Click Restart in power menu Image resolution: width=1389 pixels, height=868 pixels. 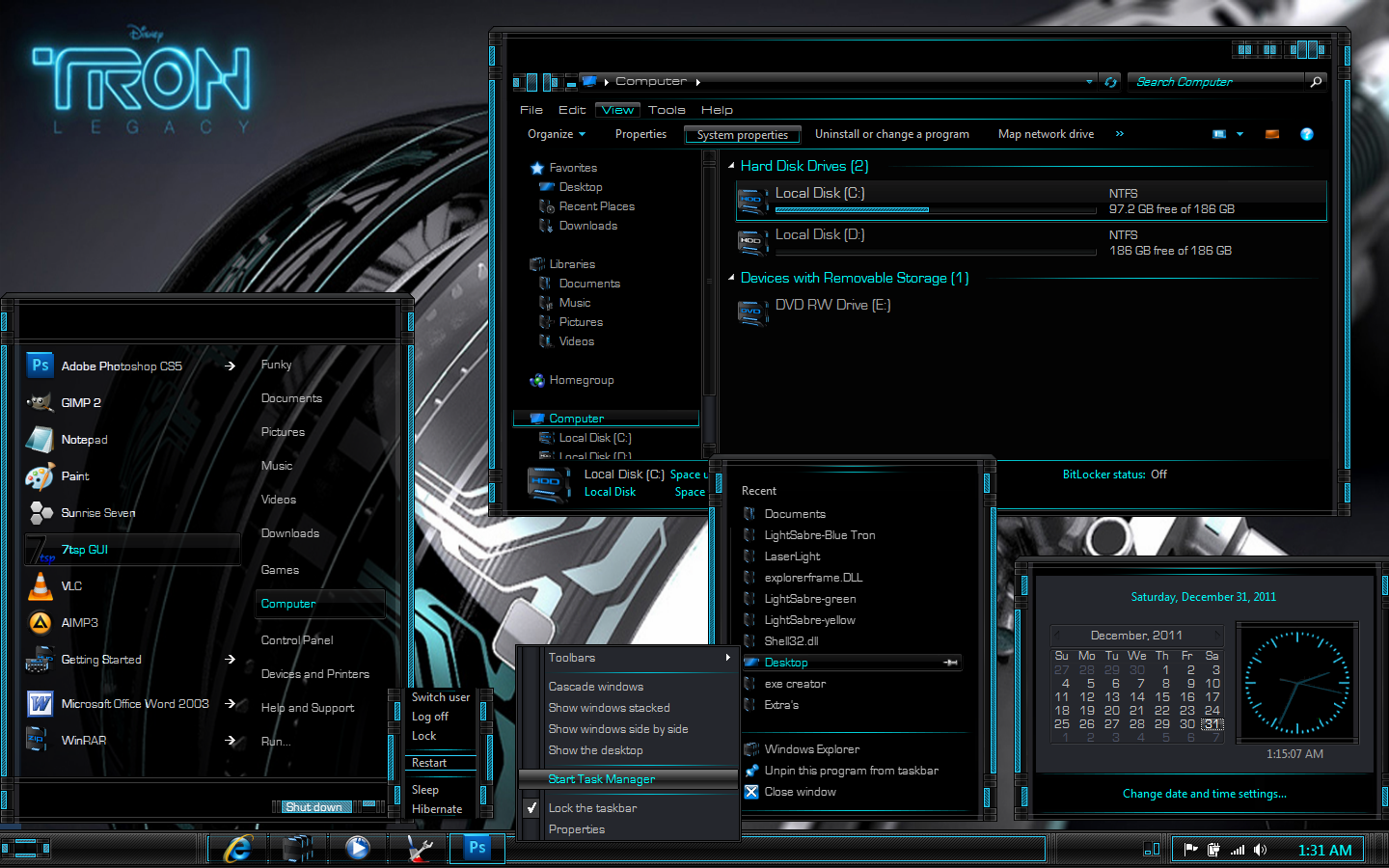click(440, 763)
